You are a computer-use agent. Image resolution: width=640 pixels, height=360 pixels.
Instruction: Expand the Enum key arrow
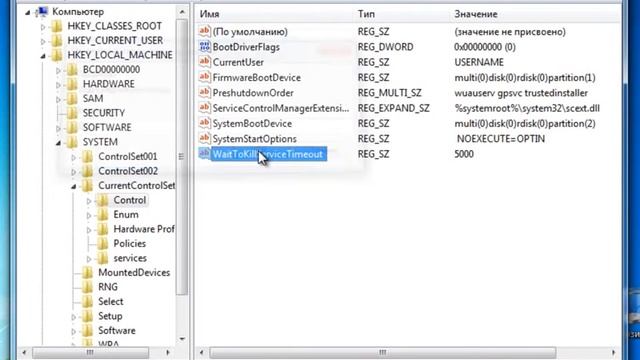click(89, 215)
